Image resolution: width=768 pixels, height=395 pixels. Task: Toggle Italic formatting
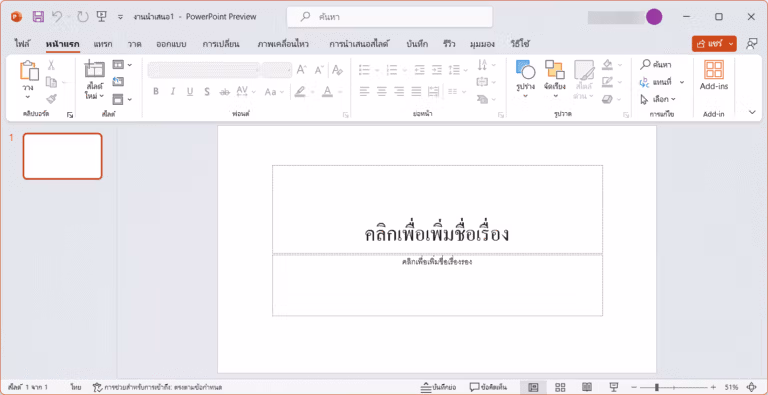click(x=172, y=92)
